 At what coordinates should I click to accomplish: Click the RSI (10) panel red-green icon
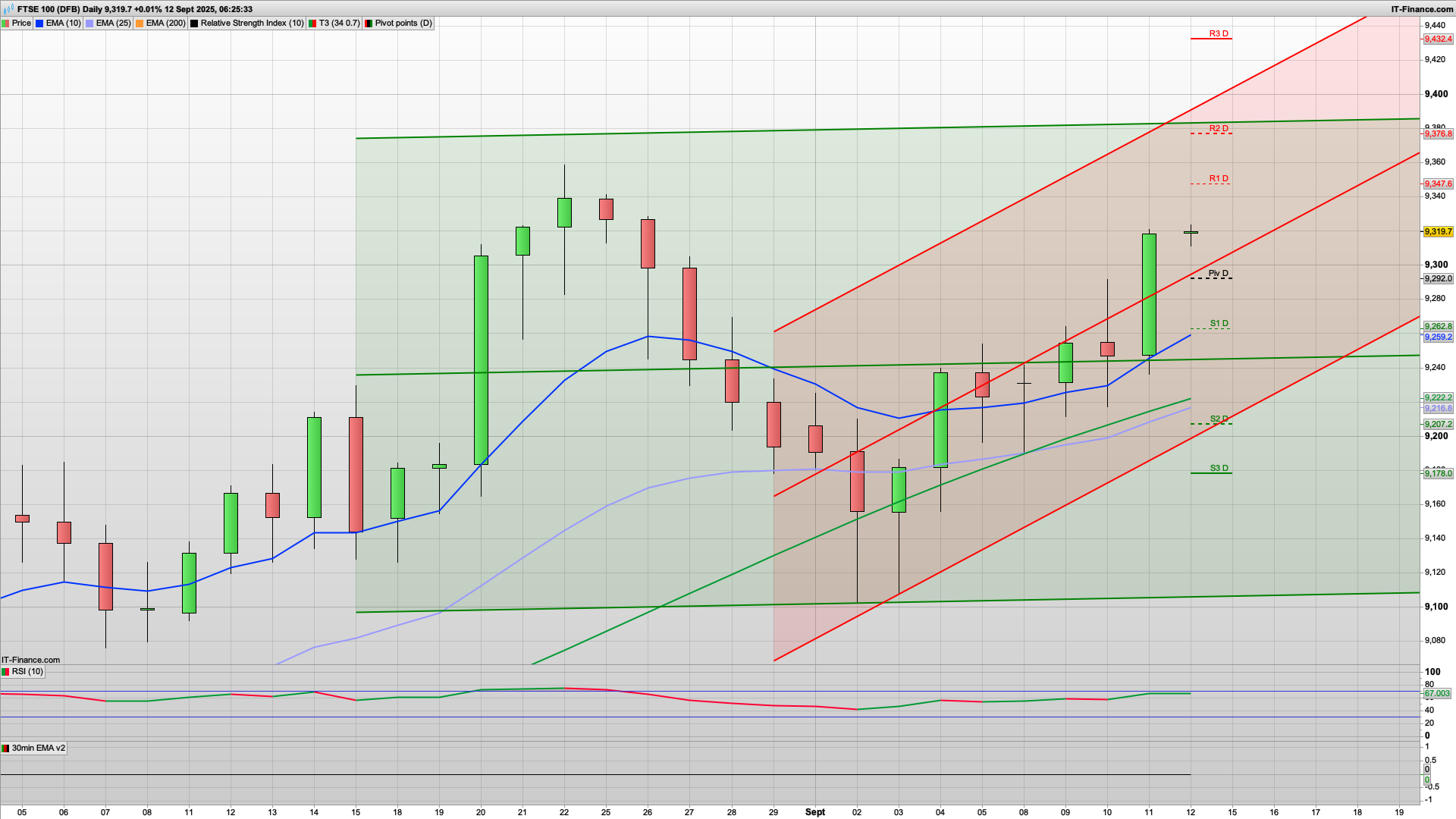pos(6,672)
